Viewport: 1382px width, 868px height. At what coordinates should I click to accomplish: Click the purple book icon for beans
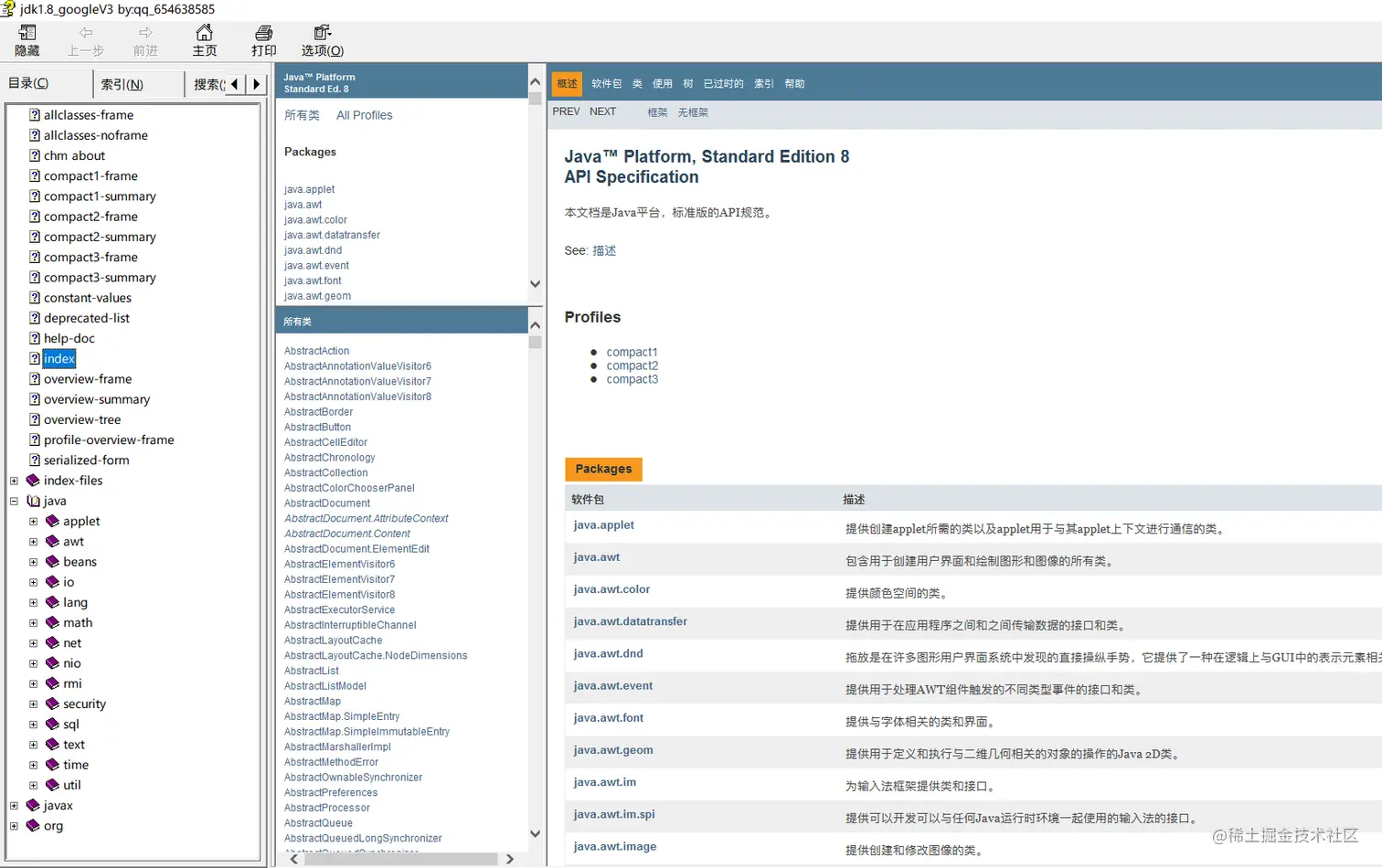tap(53, 562)
